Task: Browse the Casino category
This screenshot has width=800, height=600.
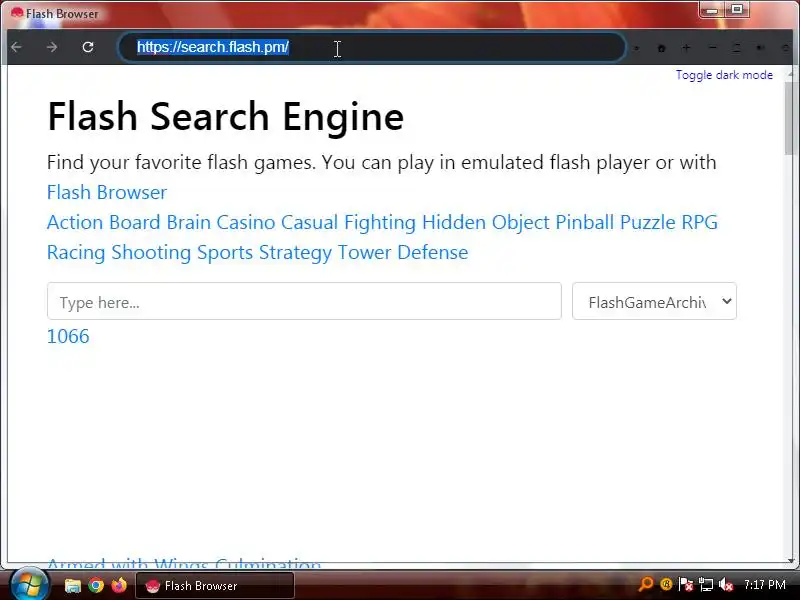Action: click(x=245, y=222)
